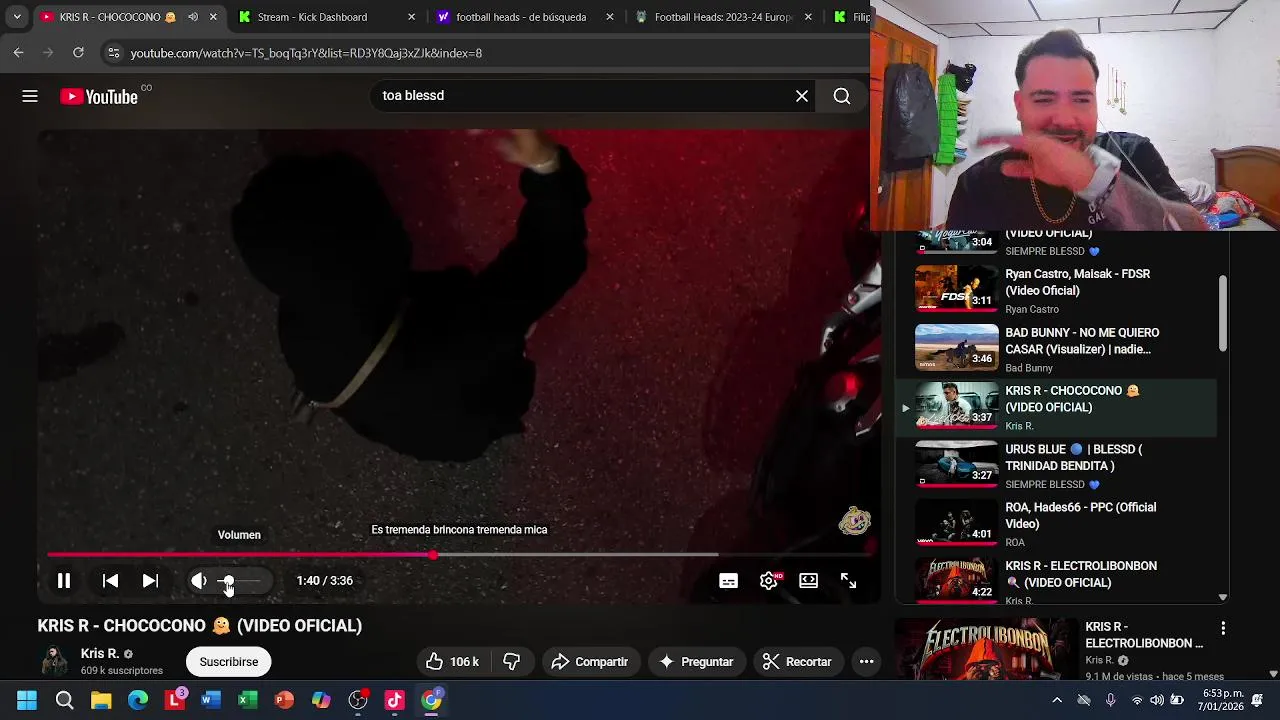The image size is (1280, 720).
Task: Open the YouTube hamburger guide menu
Action: [x=30, y=96]
